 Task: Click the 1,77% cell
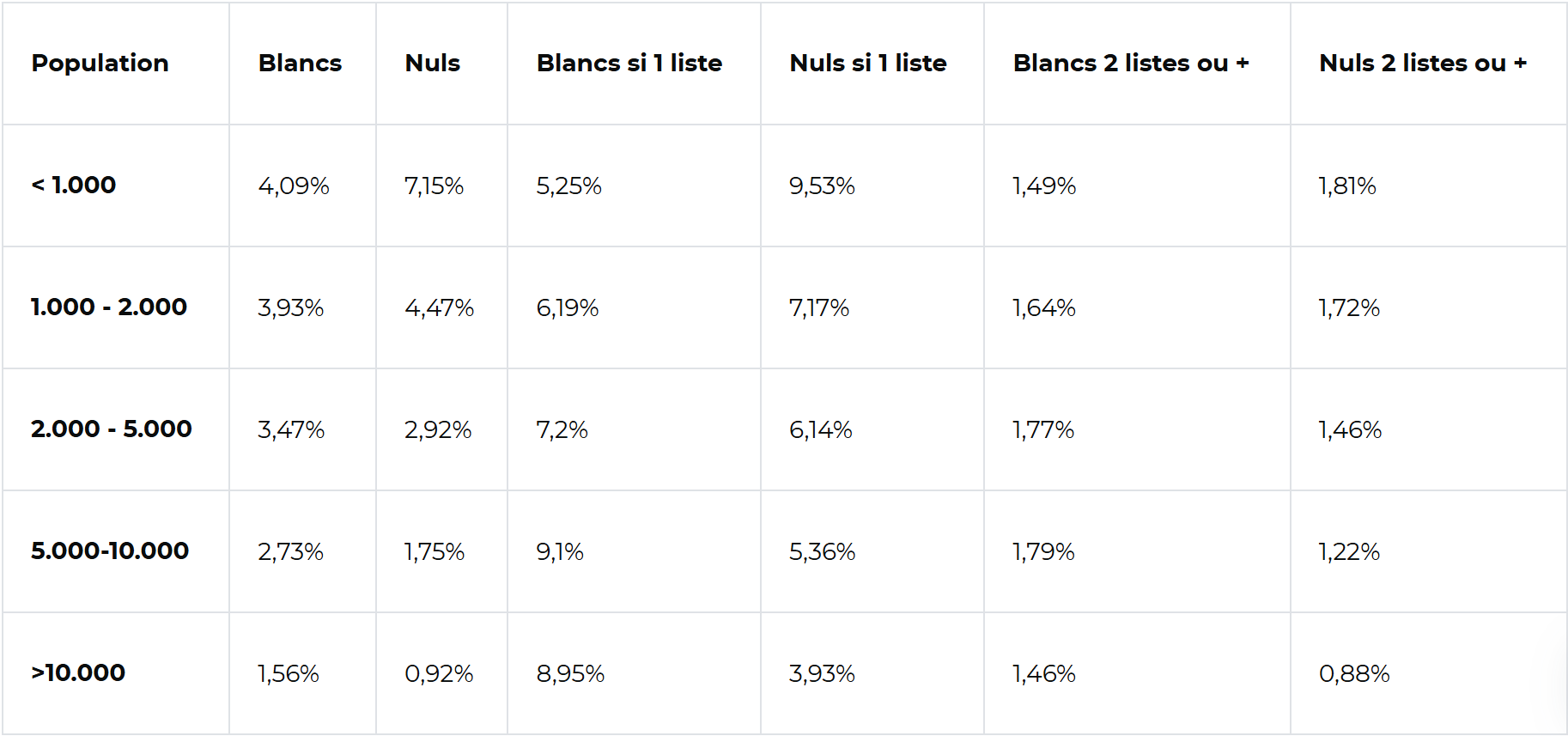pos(1043,430)
